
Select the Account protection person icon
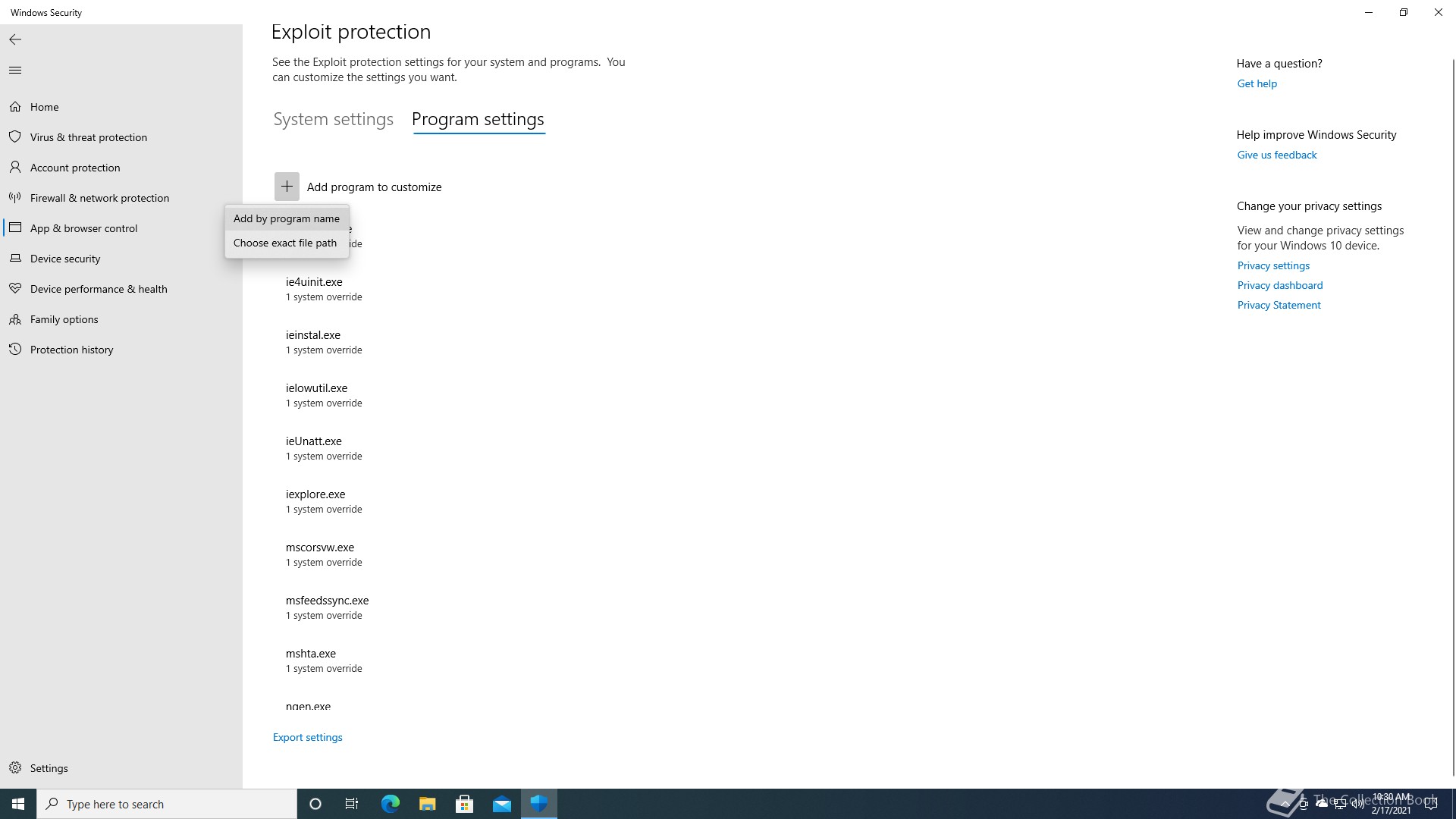pos(14,168)
